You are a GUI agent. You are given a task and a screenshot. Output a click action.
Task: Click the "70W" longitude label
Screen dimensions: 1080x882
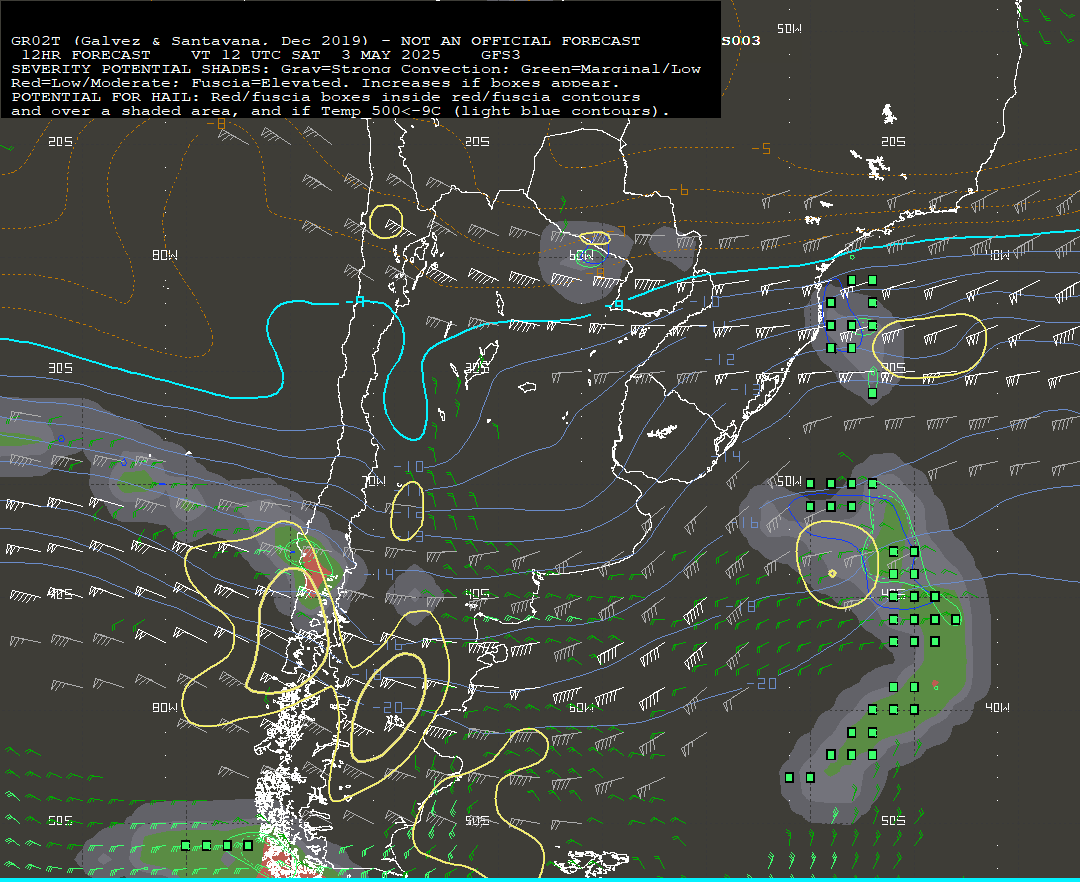[375, 481]
